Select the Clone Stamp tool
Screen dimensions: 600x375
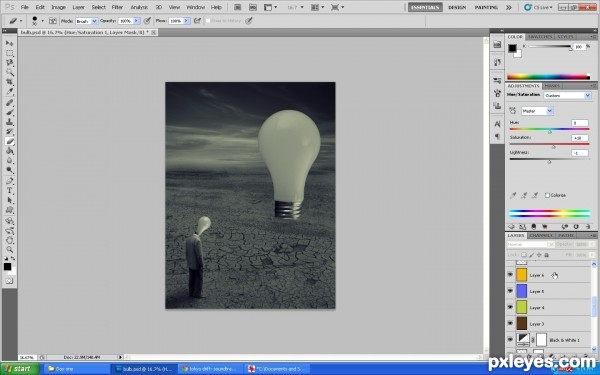(x=10, y=122)
